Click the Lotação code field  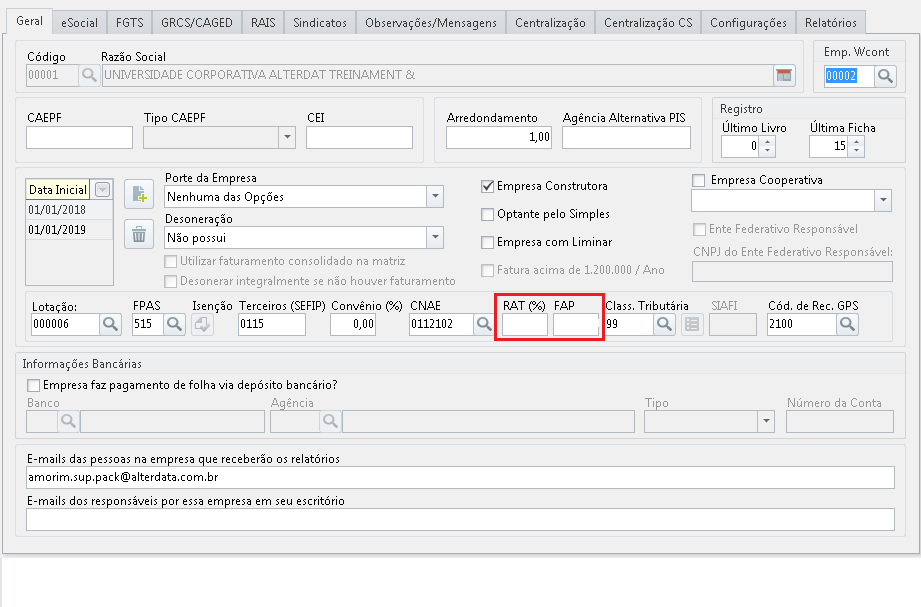click(65, 324)
